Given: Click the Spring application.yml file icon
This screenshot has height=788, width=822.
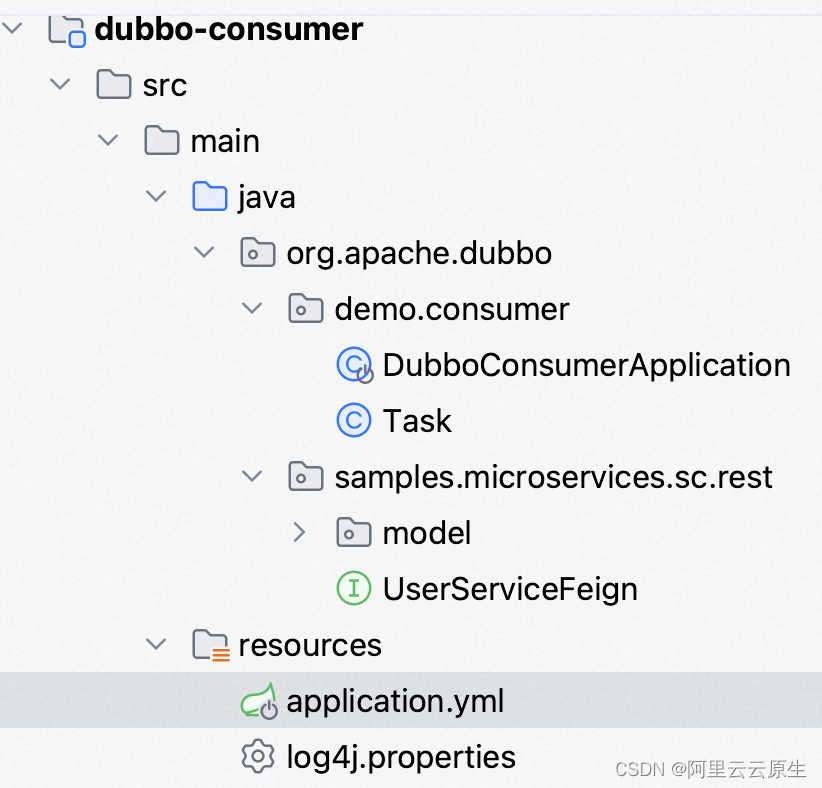Looking at the screenshot, I should point(259,701).
